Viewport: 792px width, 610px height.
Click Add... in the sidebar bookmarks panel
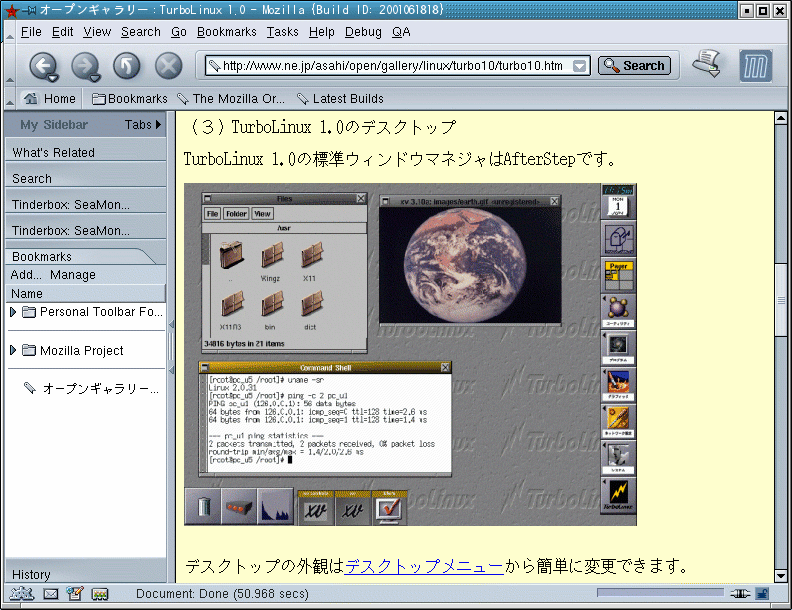tap(26, 275)
